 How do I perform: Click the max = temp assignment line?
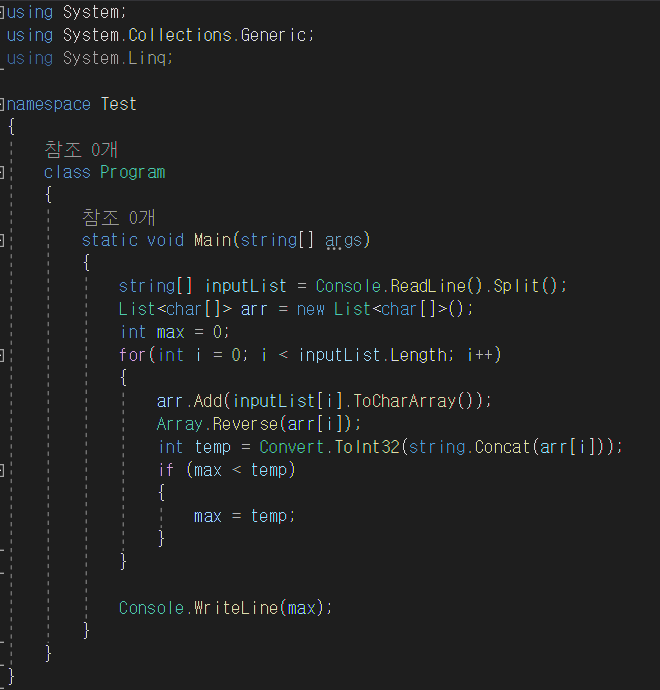coord(245,516)
